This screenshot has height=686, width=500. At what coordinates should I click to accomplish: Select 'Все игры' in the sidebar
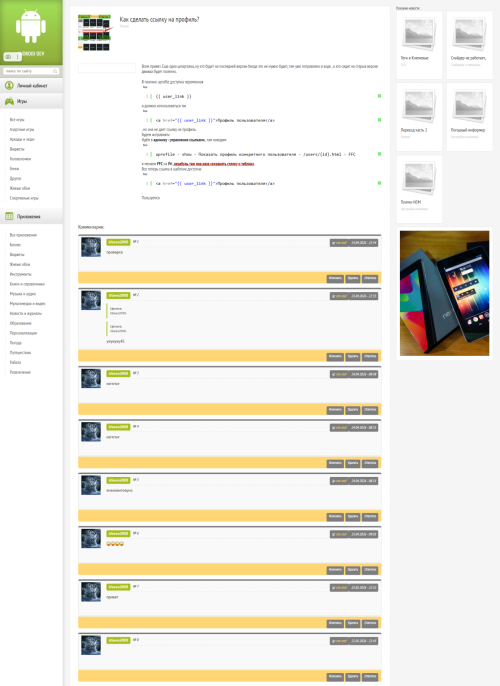click(x=17, y=119)
